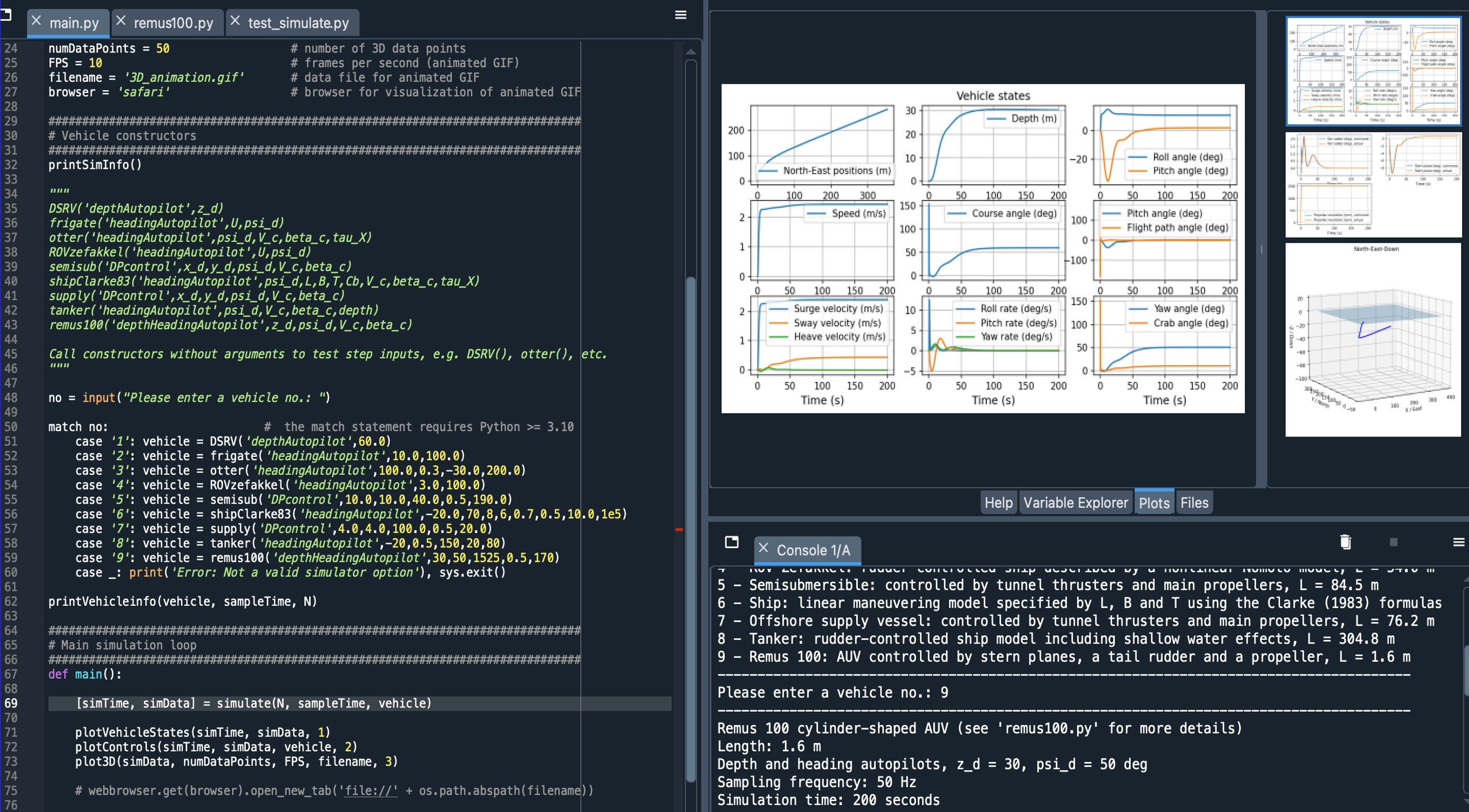Viewport: 1469px width, 812px height.
Task: Open the Variable Explorer pane
Action: click(1075, 503)
